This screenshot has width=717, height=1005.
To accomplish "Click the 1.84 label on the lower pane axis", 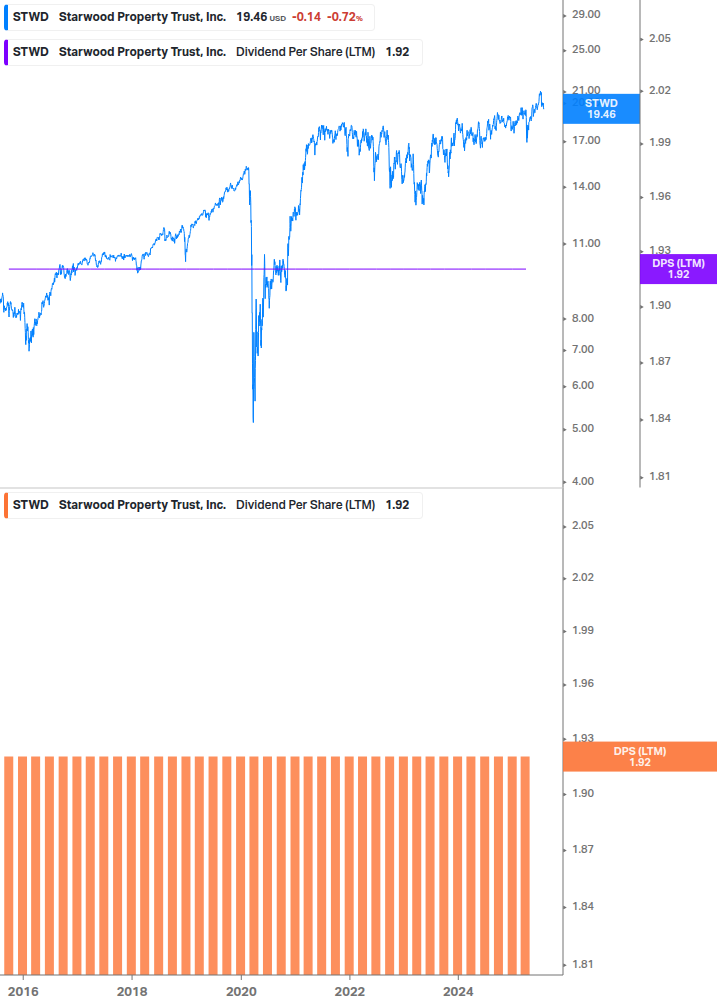I will click(x=582, y=906).
